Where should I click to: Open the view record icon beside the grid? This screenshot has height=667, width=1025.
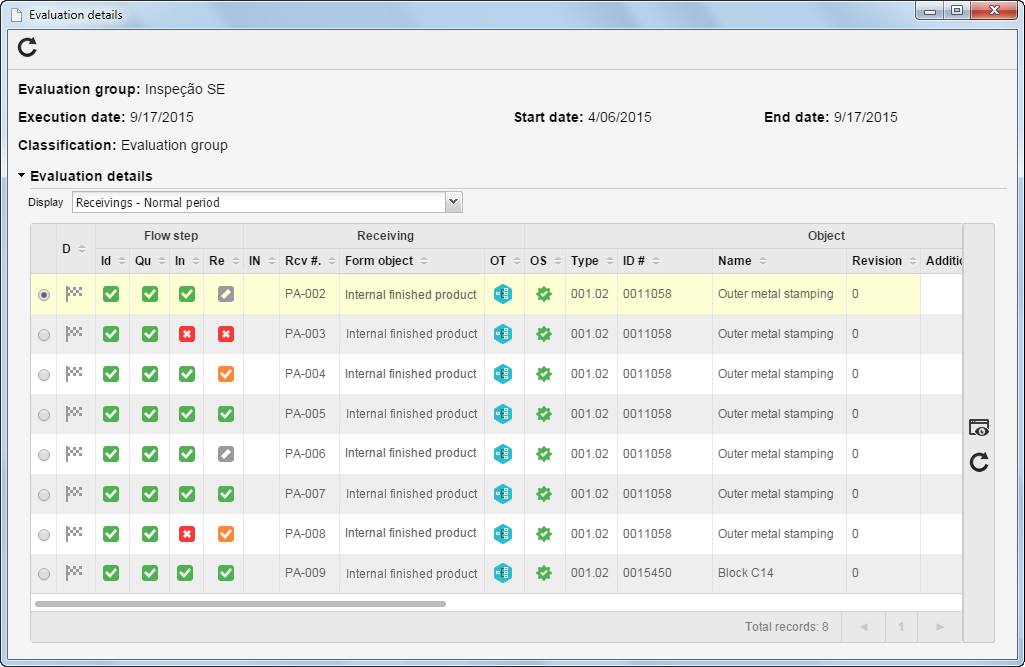click(979, 428)
